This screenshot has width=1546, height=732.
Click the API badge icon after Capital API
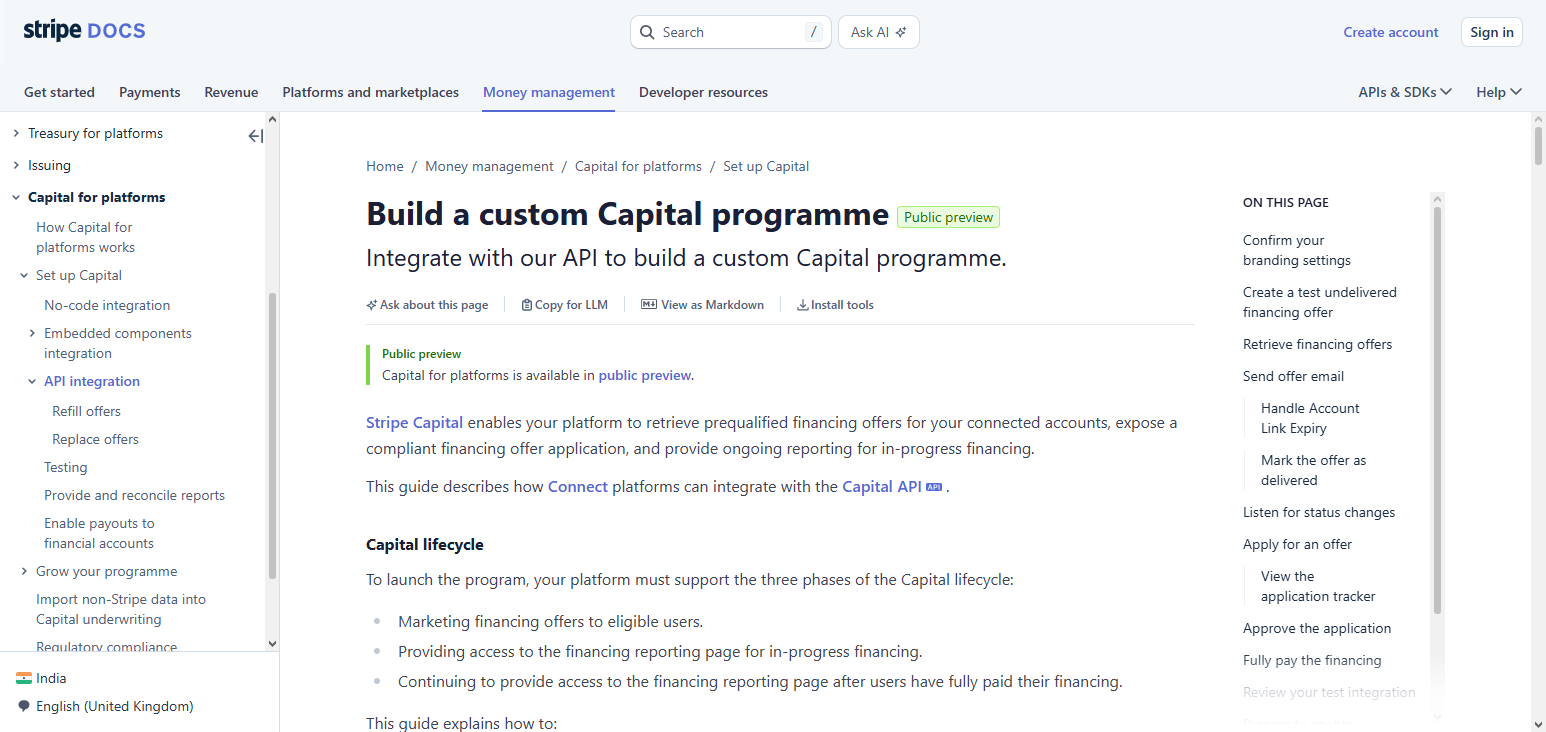(934, 487)
